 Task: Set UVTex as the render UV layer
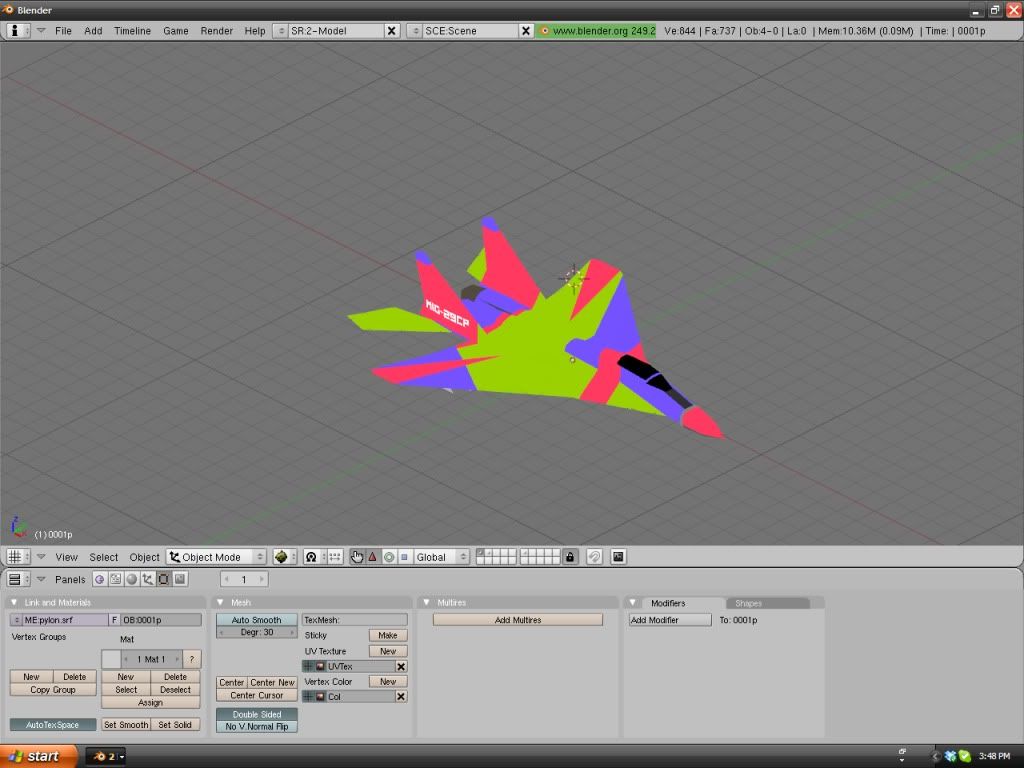(x=320, y=667)
